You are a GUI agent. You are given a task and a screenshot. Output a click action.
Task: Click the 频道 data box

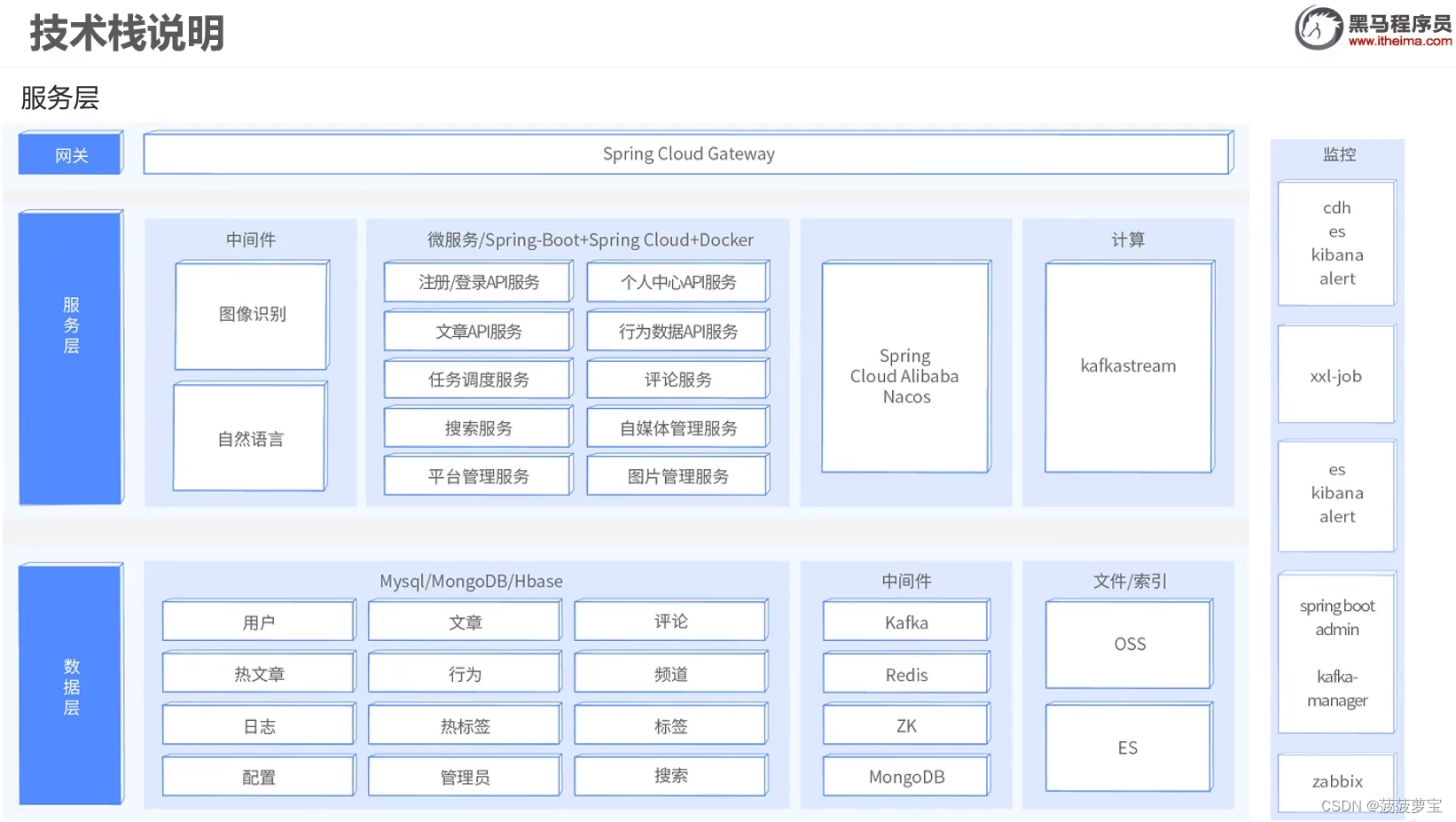[x=671, y=672]
